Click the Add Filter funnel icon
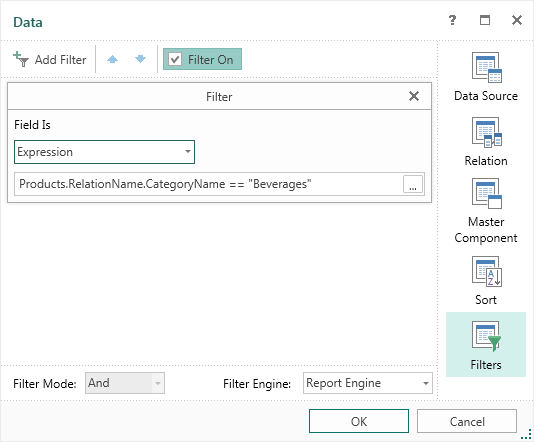Viewport: 534px width, 442px height. pyautogui.click(x=20, y=59)
